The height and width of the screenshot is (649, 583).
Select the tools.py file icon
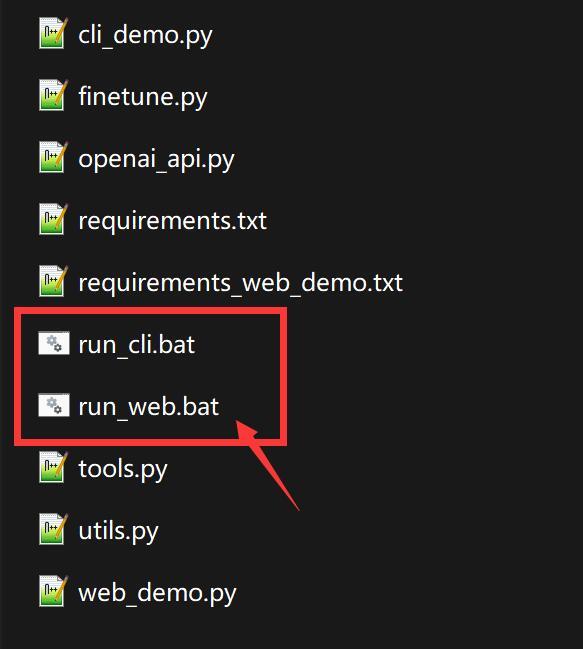[53, 467]
